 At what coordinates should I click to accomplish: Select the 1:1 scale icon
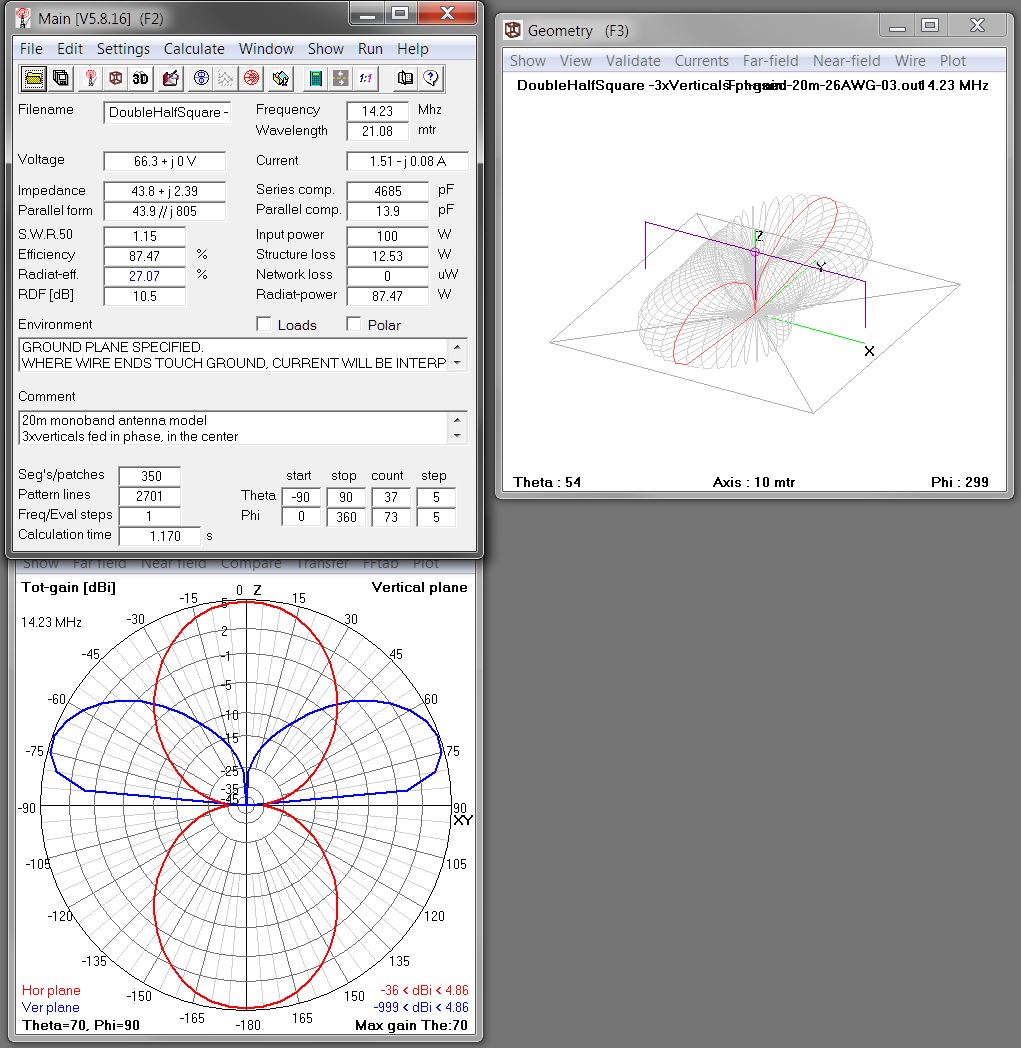[x=365, y=78]
